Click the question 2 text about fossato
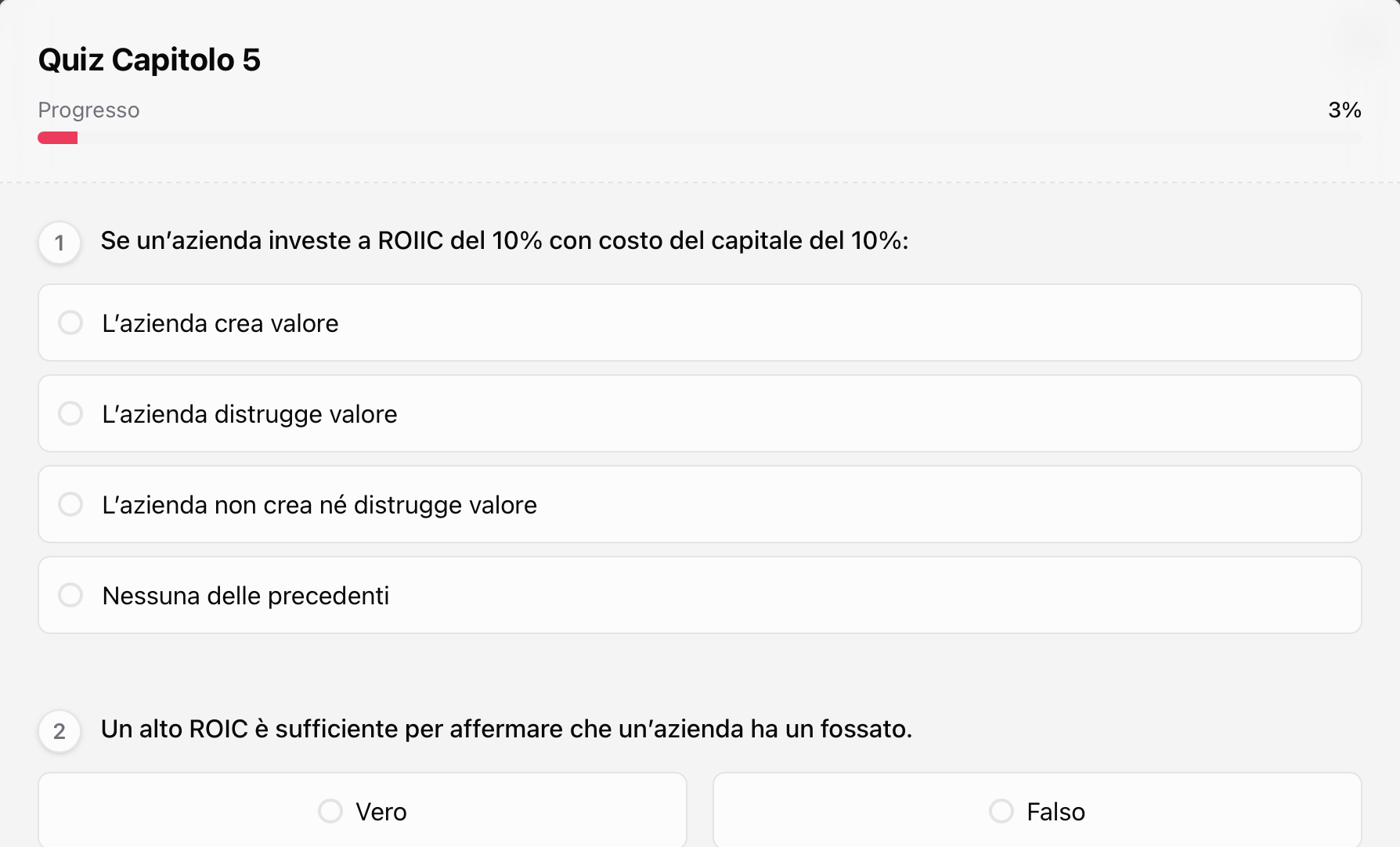 [506, 729]
